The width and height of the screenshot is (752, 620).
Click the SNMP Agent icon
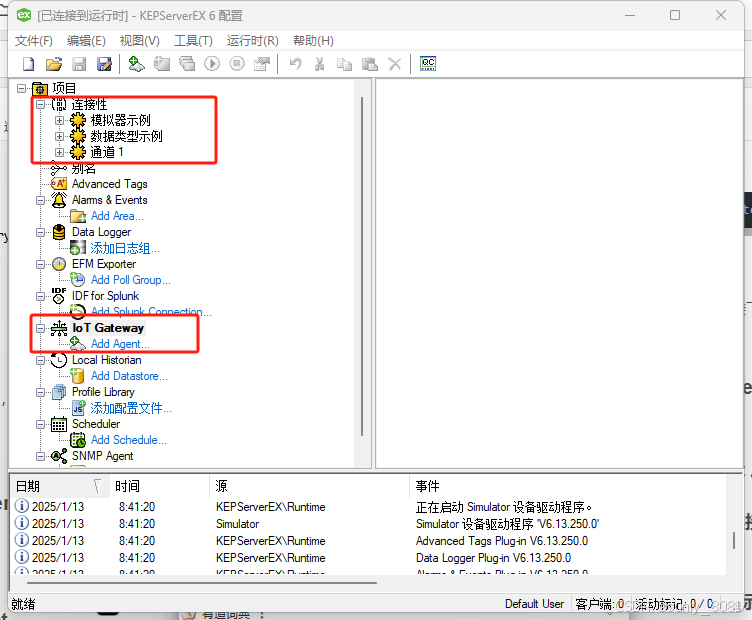click(x=59, y=456)
